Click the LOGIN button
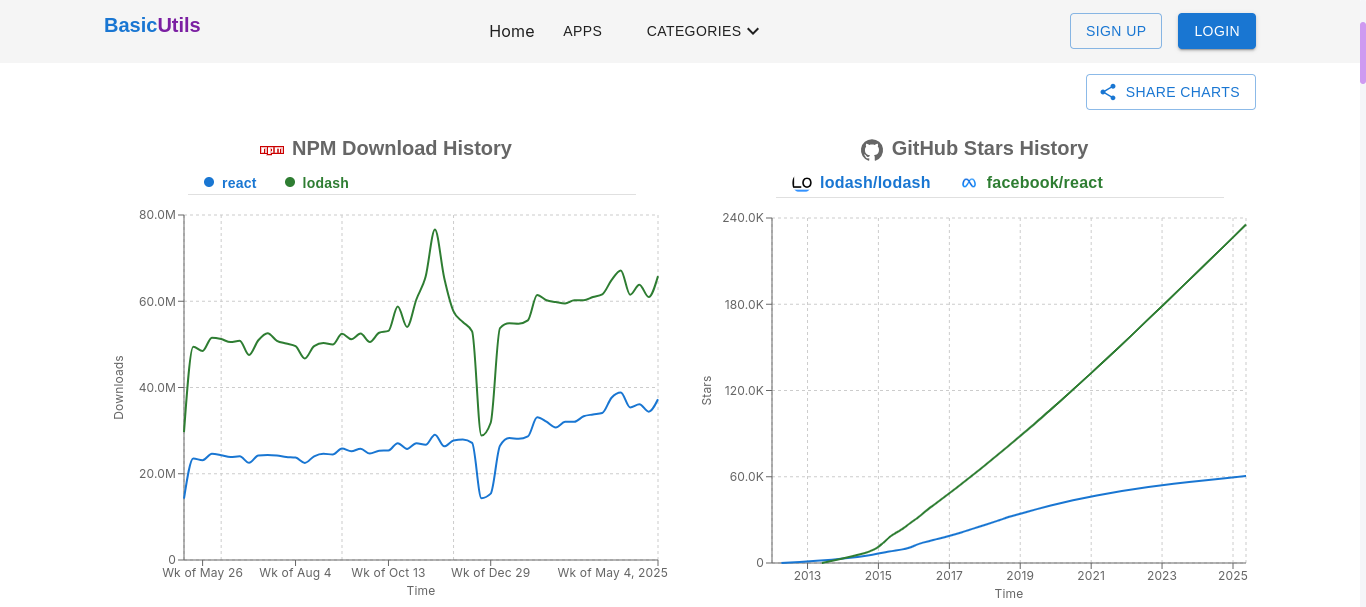This screenshot has height=607, width=1366. pos(1217,31)
